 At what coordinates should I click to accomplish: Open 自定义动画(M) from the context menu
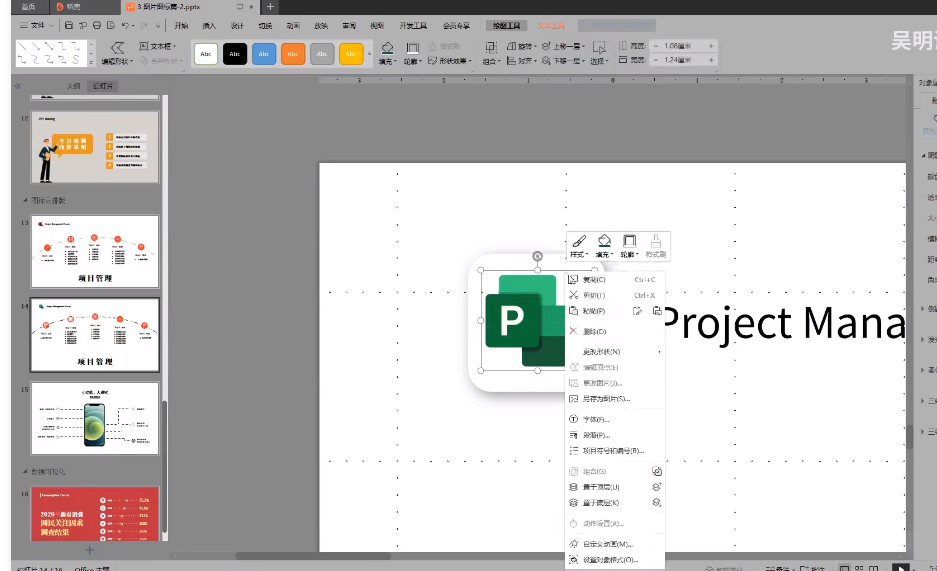(x=615, y=544)
